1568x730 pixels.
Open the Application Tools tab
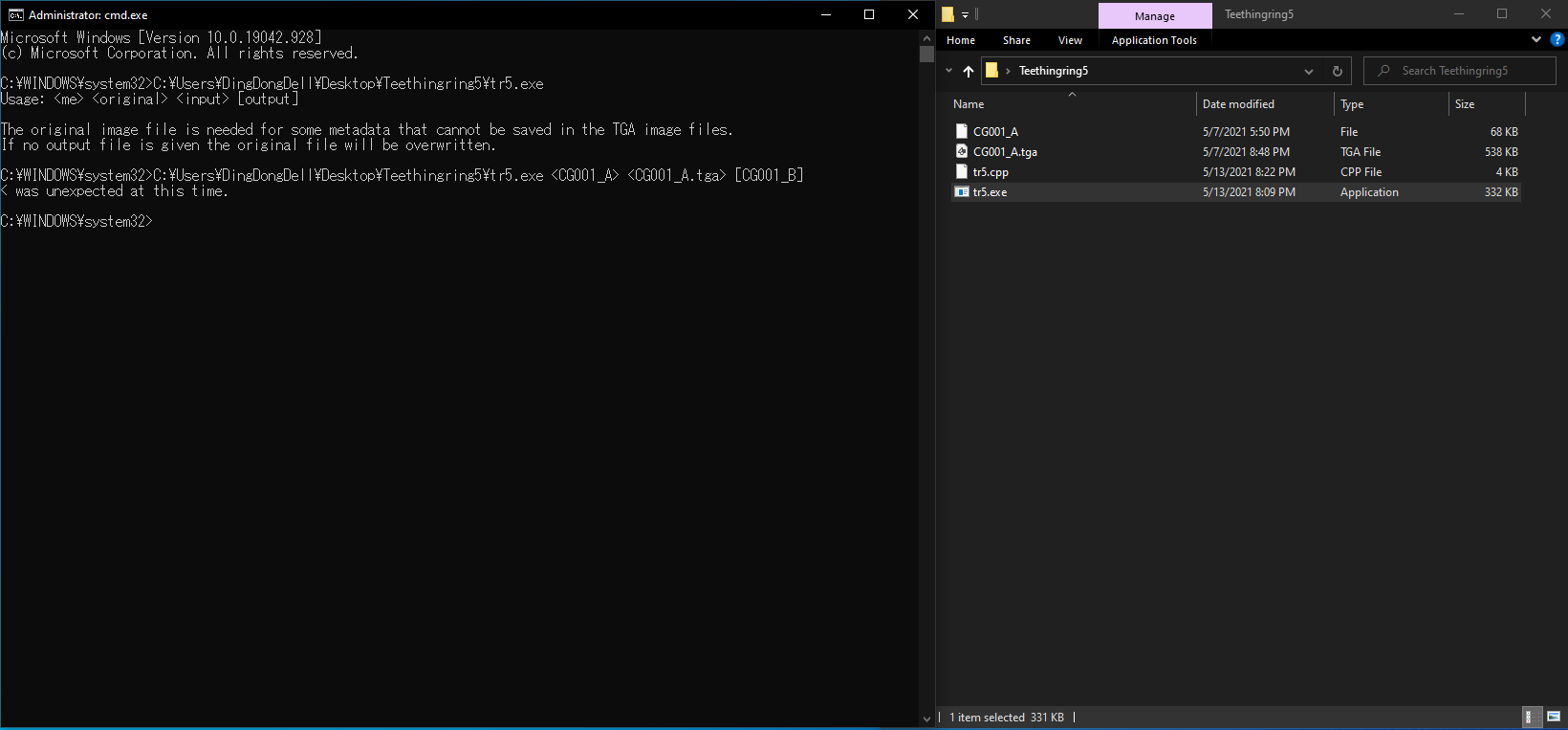pos(1154,40)
